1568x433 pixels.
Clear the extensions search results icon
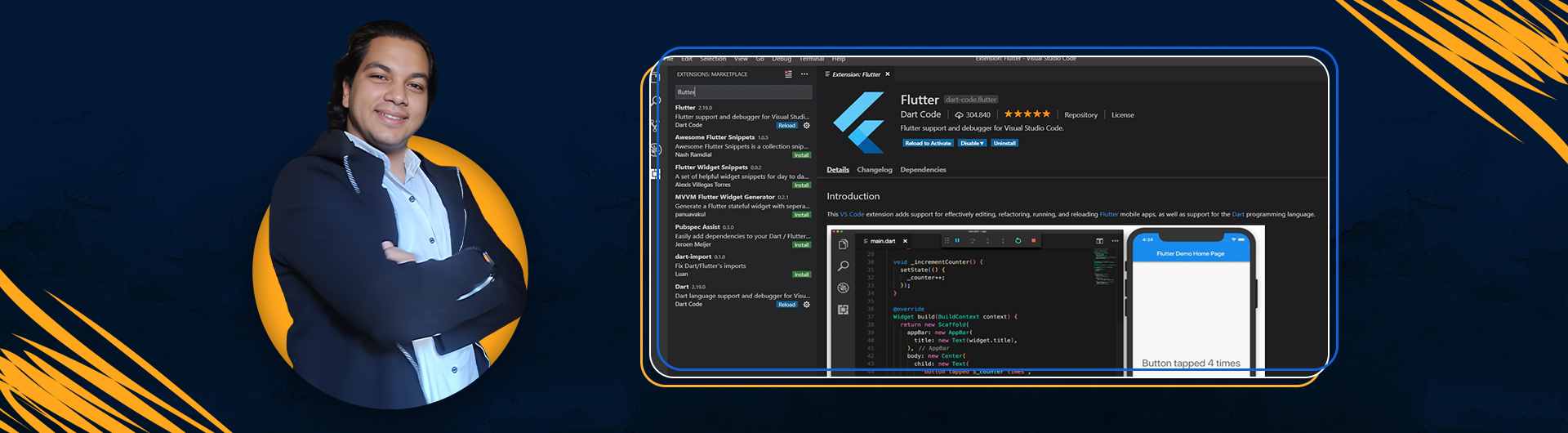point(788,74)
